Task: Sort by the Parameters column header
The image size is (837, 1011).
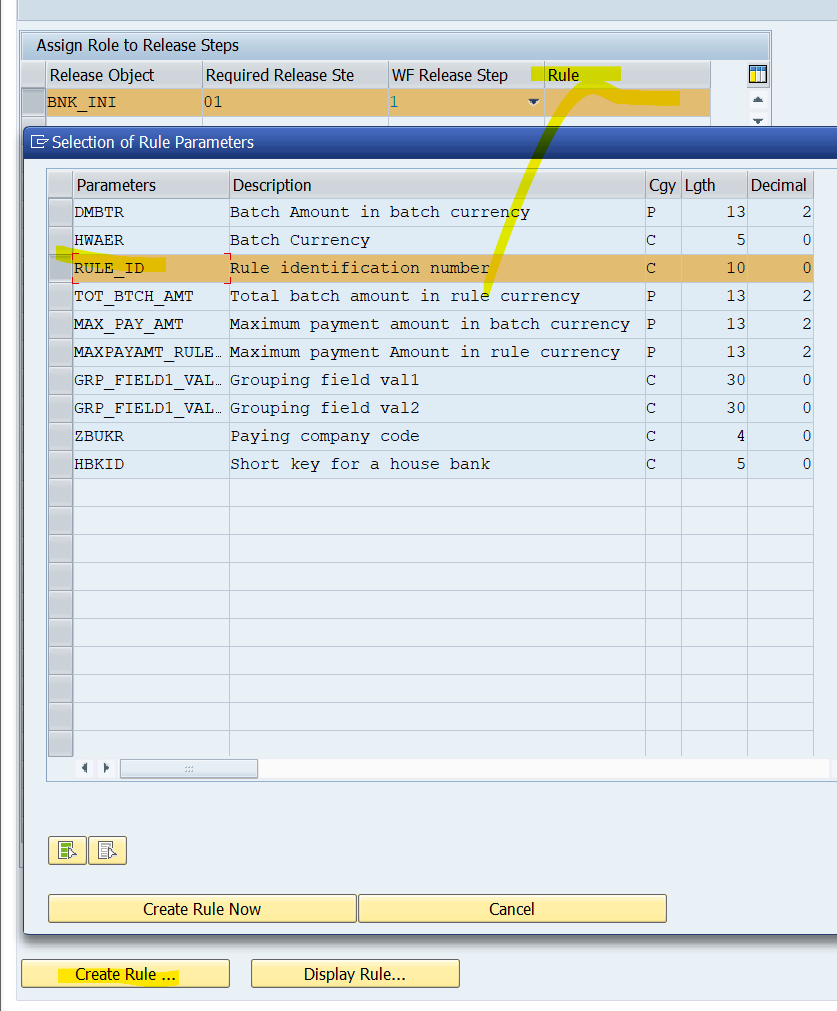Action: point(150,185)
